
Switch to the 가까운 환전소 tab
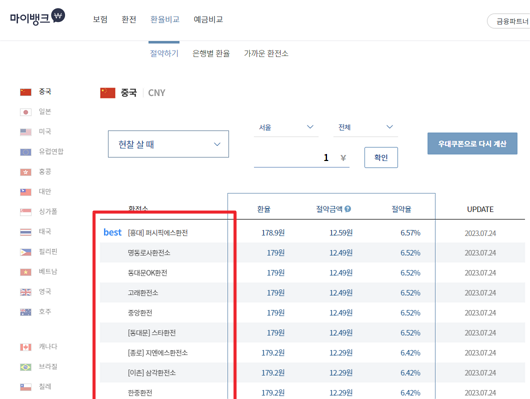point(266,53)
